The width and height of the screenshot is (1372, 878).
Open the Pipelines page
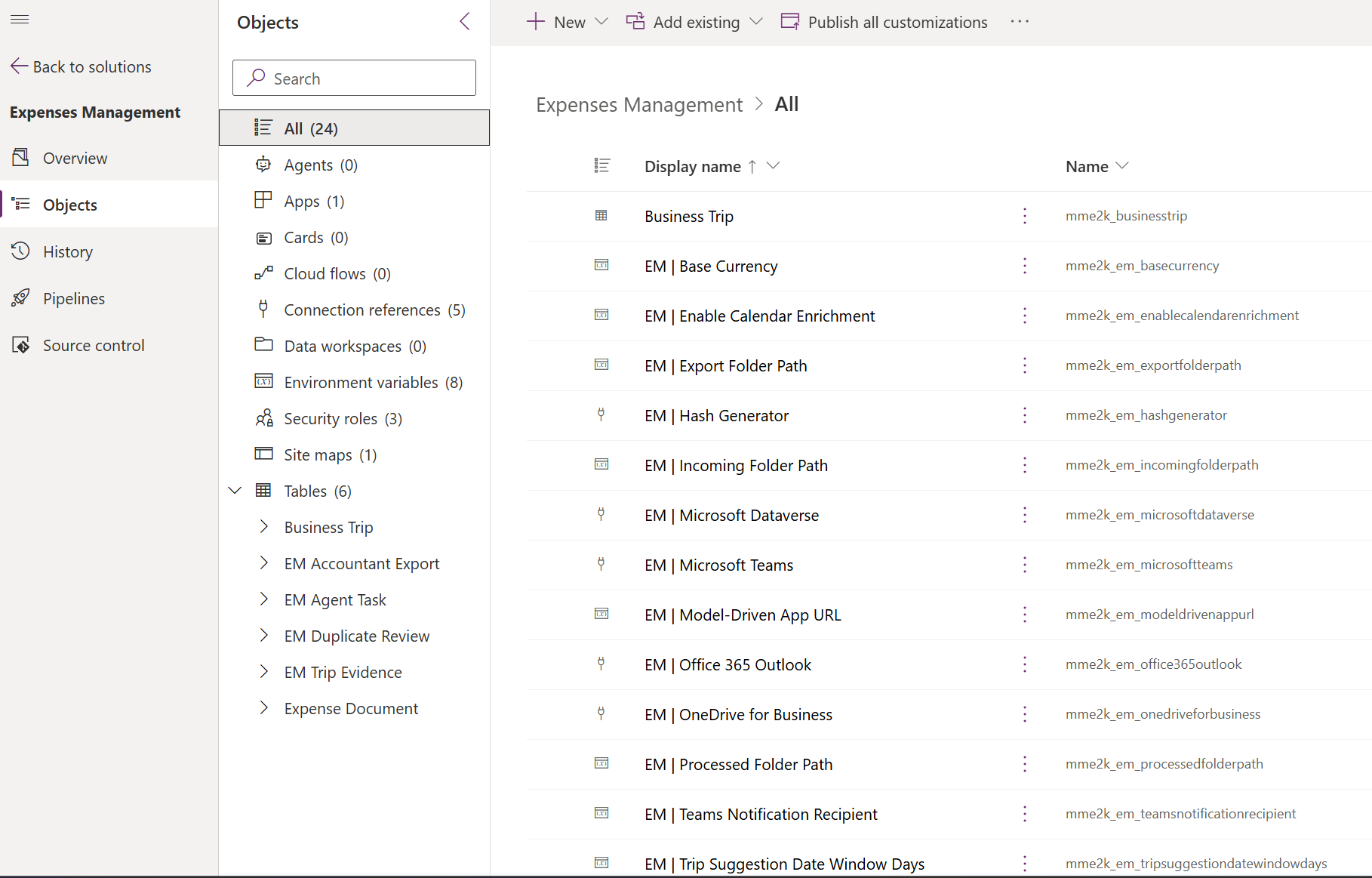click(109, 298)
